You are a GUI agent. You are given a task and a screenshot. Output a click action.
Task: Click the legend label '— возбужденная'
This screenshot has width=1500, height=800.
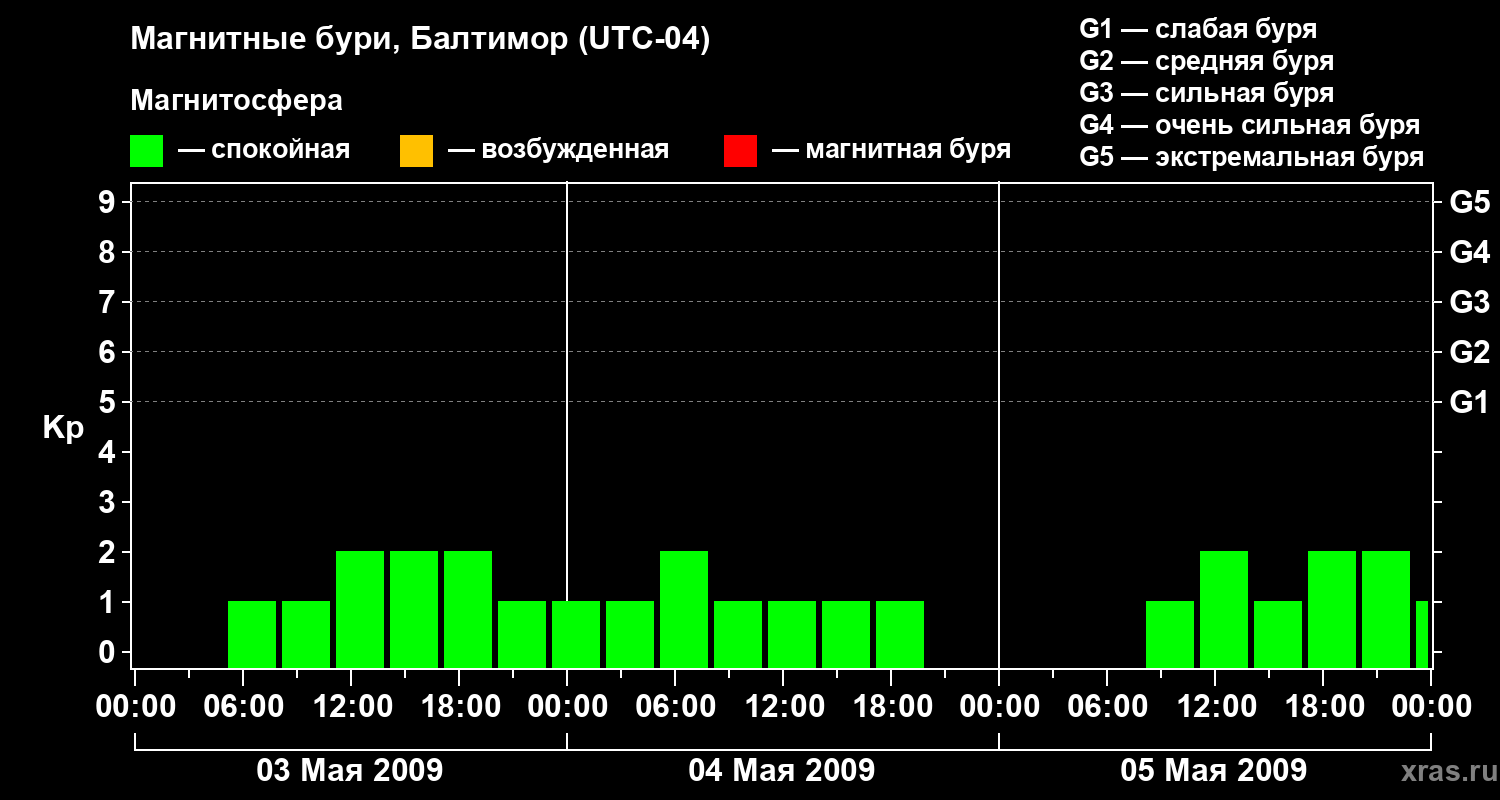click(x=558, y=150)
